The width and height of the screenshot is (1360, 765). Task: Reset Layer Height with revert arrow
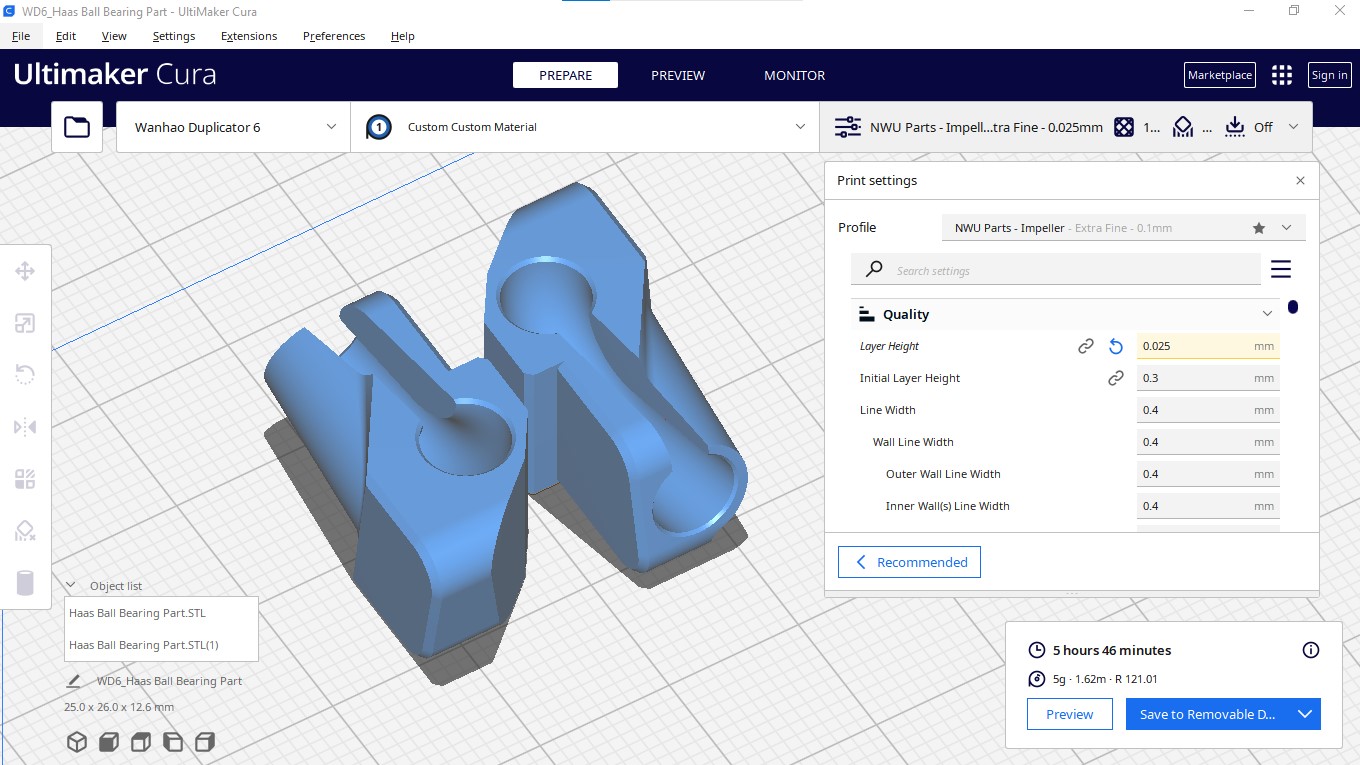pyautogui.click(x=1116, y=346)
